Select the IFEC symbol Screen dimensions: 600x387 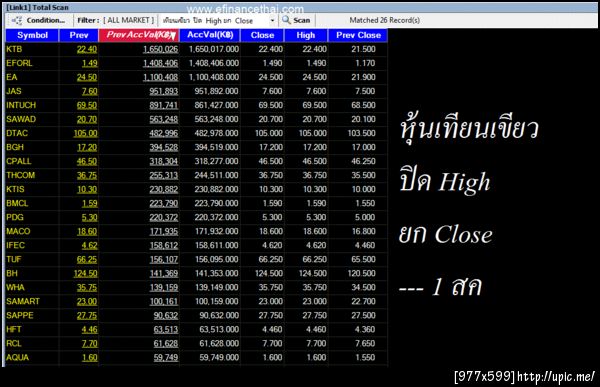pyautogui.click(x=15, y=245)
